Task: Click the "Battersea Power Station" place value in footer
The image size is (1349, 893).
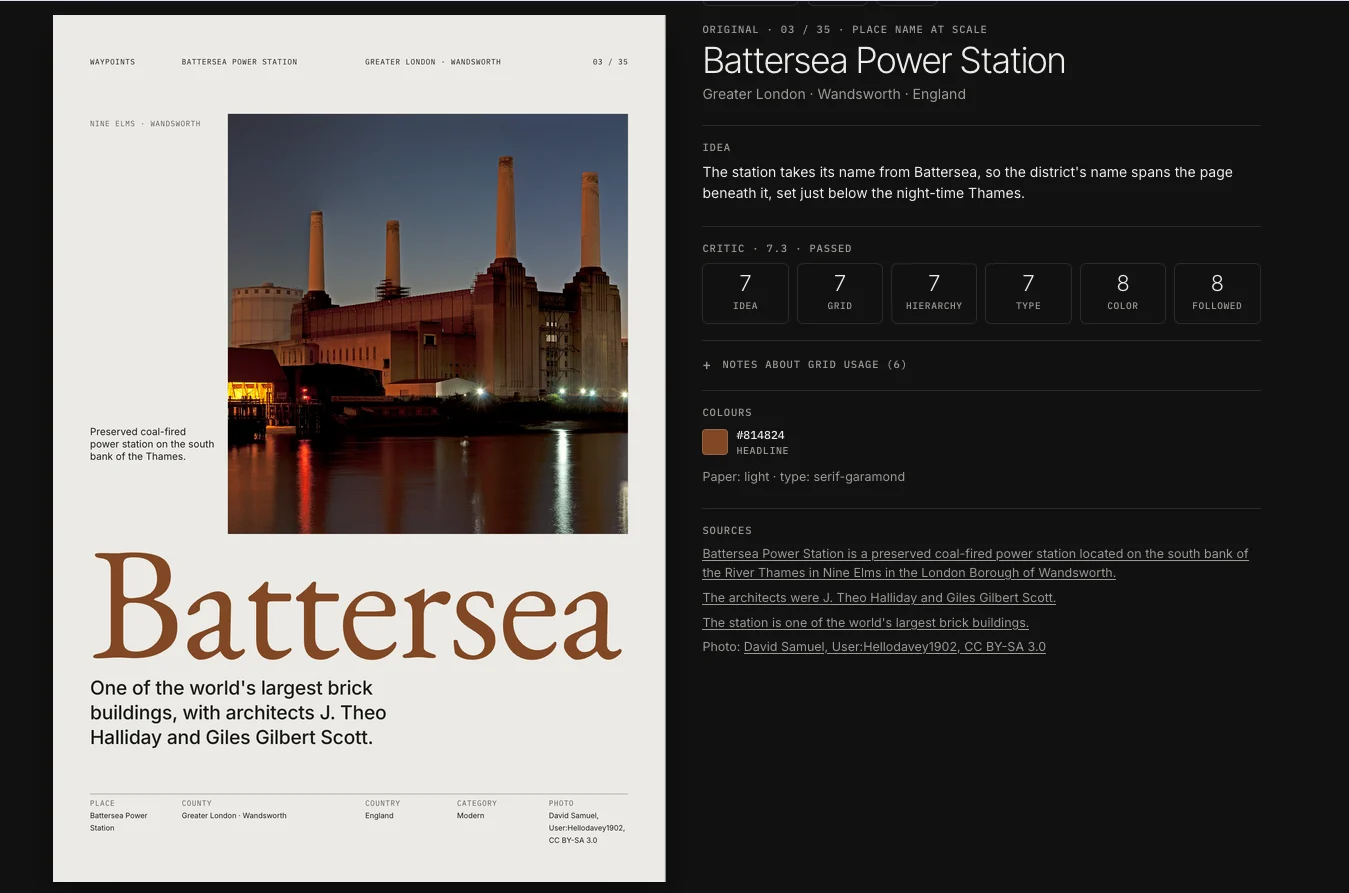Action: pos(118,822)
